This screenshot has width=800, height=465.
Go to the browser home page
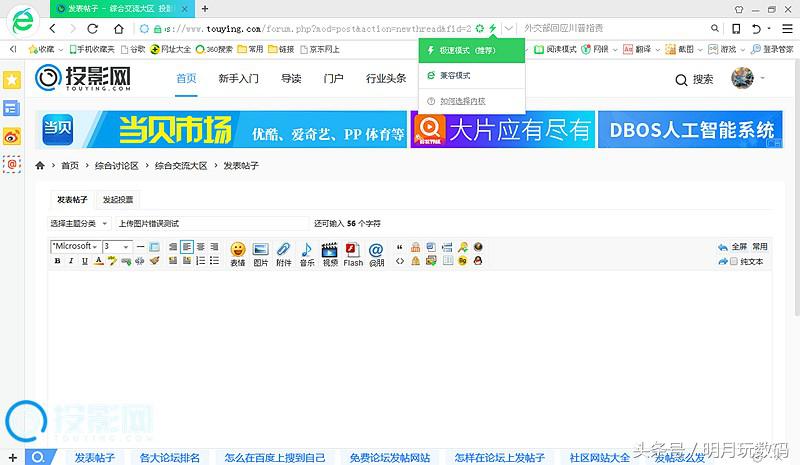tap(118, 29)
